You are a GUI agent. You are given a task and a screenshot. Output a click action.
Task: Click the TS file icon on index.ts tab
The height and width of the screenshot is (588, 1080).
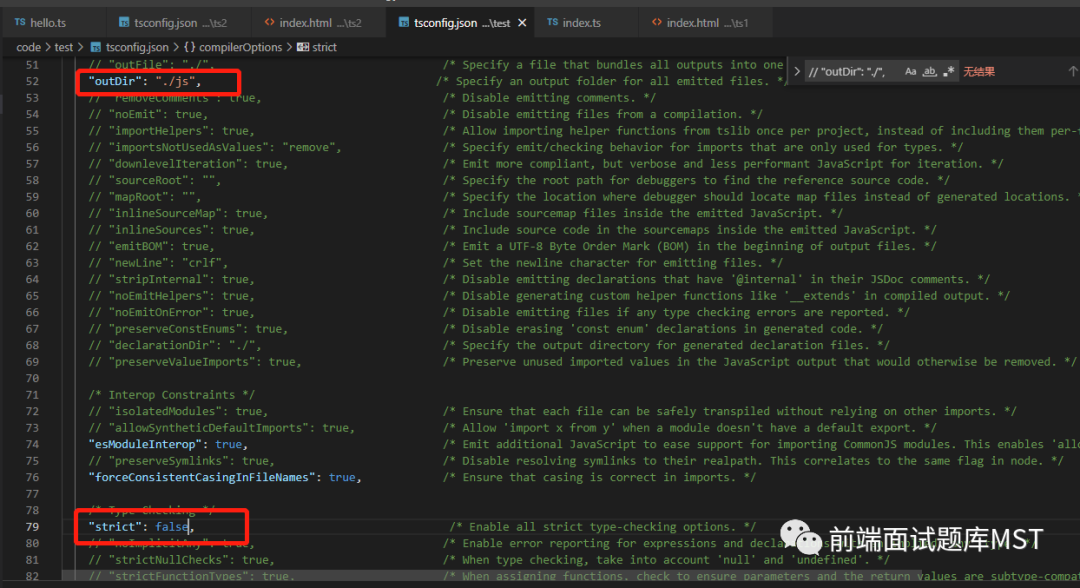tap(553, 22)
